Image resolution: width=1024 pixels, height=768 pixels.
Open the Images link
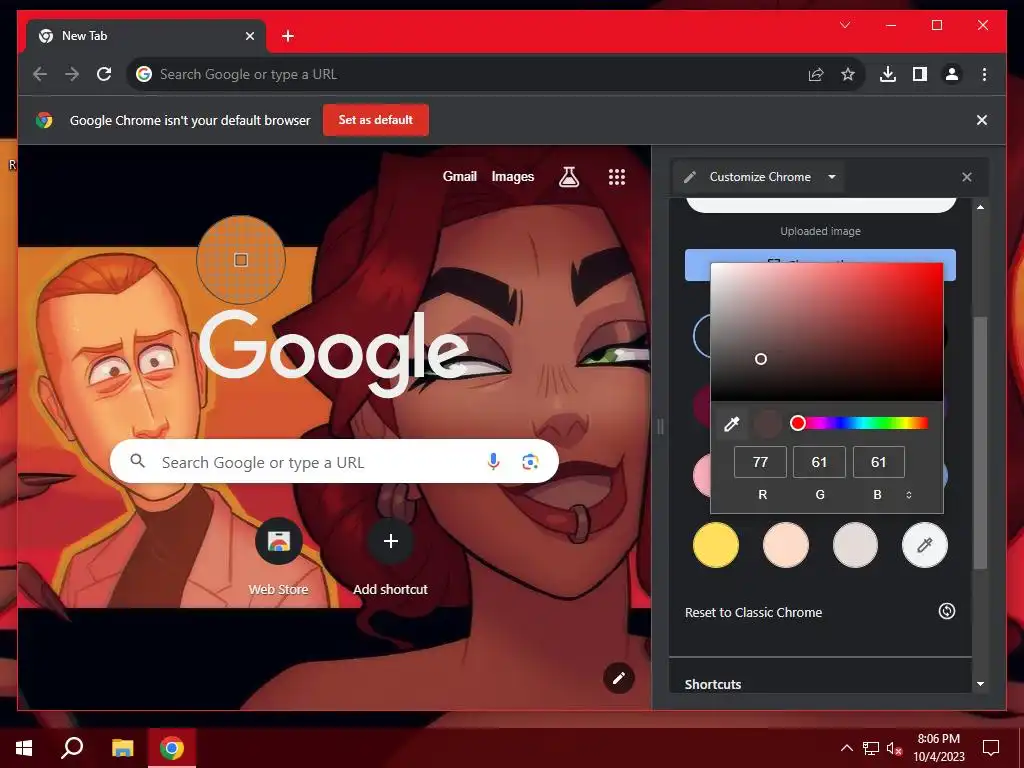(513, 176)
